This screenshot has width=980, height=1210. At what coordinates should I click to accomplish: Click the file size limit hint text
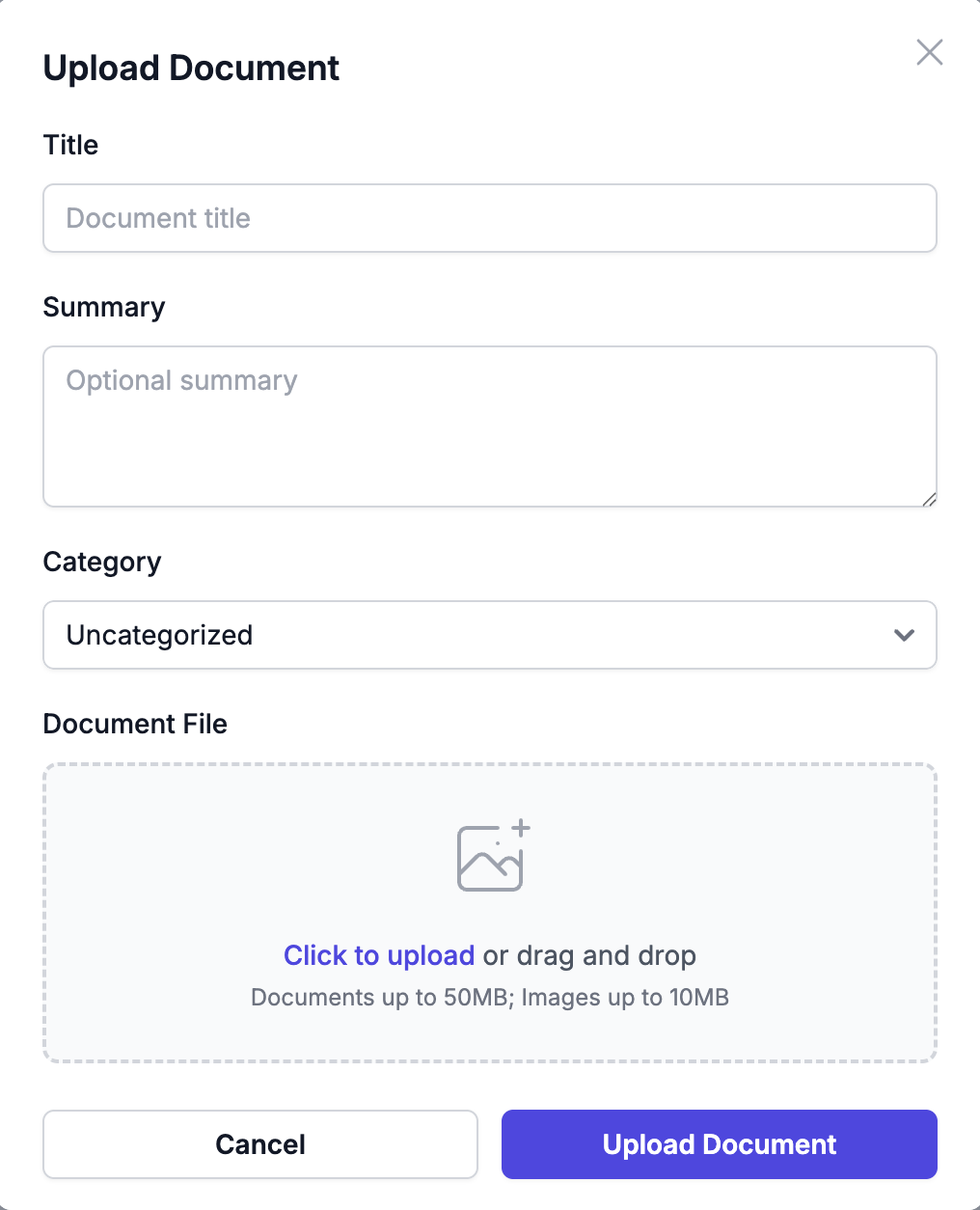click(x=490, y=997)
